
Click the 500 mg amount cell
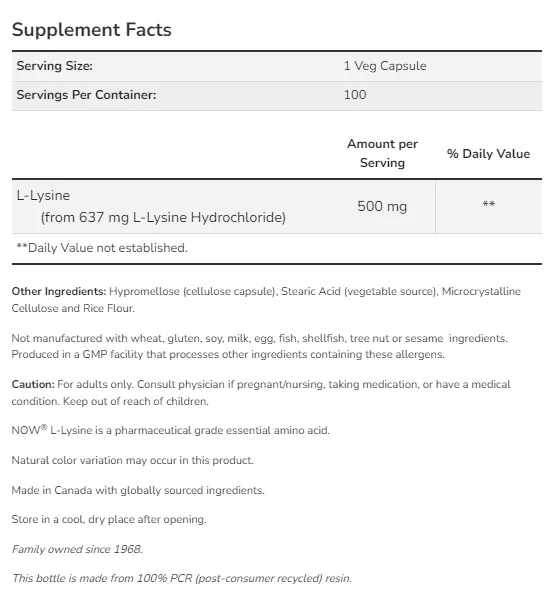(x=382, y=206)
